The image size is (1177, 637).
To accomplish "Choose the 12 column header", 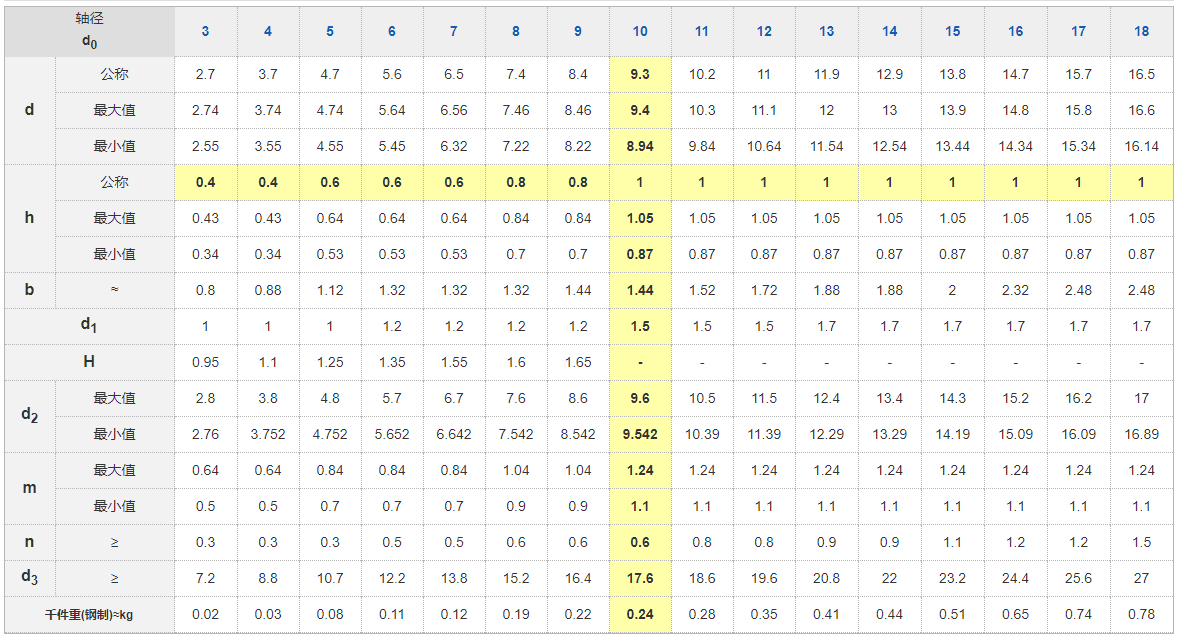I will (764, 31).
